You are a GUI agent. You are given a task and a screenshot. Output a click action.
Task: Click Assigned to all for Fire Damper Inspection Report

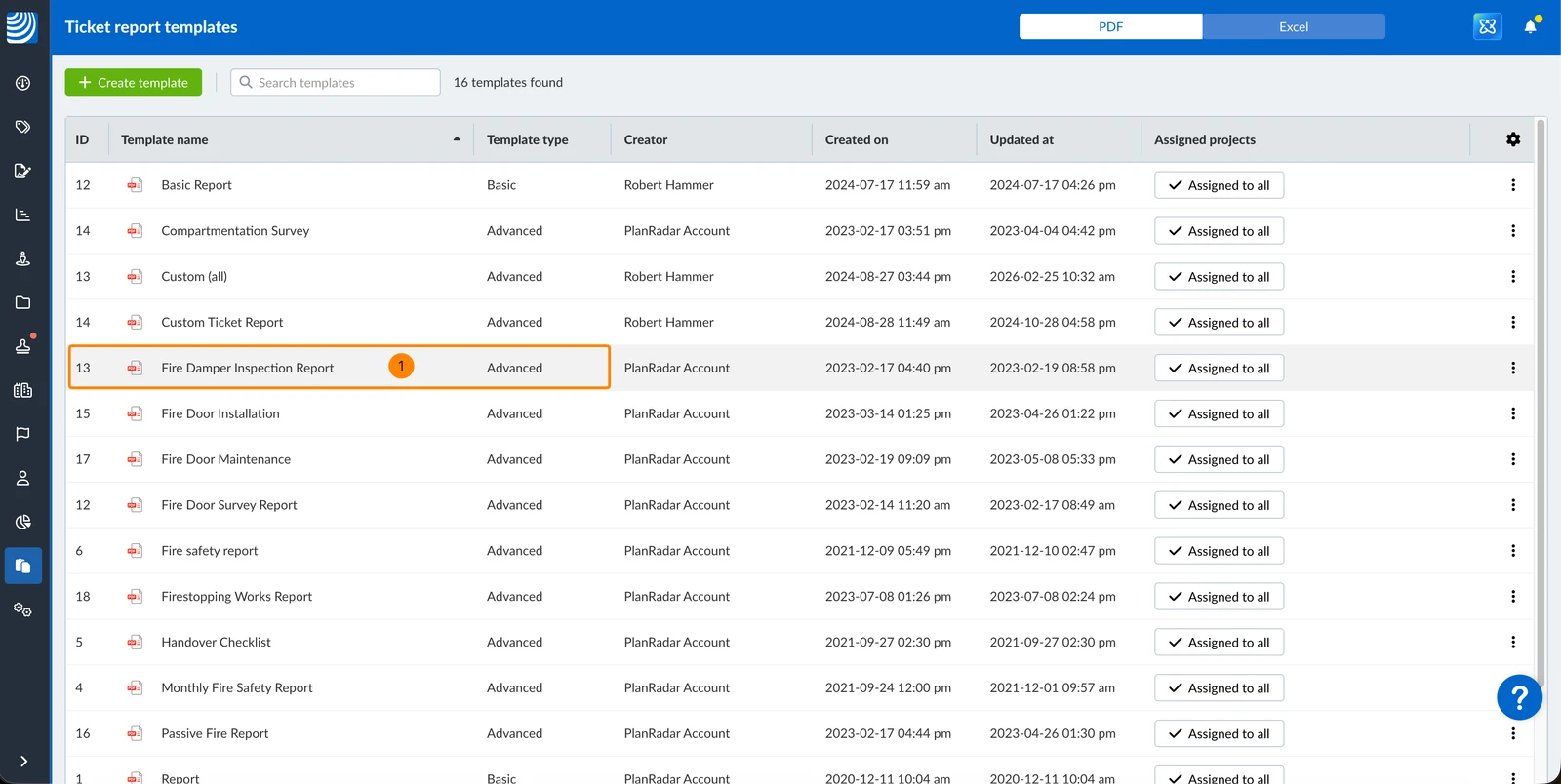pos(1219,368)
